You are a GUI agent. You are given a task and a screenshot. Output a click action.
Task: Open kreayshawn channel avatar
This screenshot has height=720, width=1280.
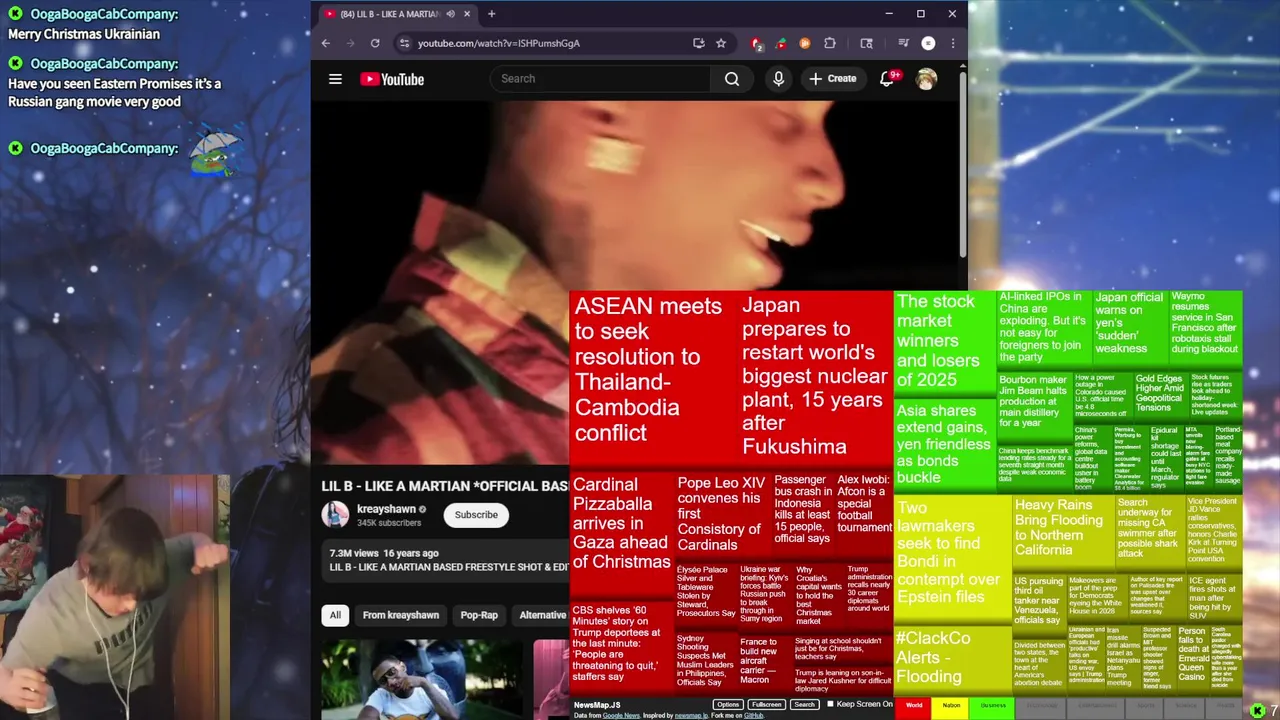click(335, 514)
